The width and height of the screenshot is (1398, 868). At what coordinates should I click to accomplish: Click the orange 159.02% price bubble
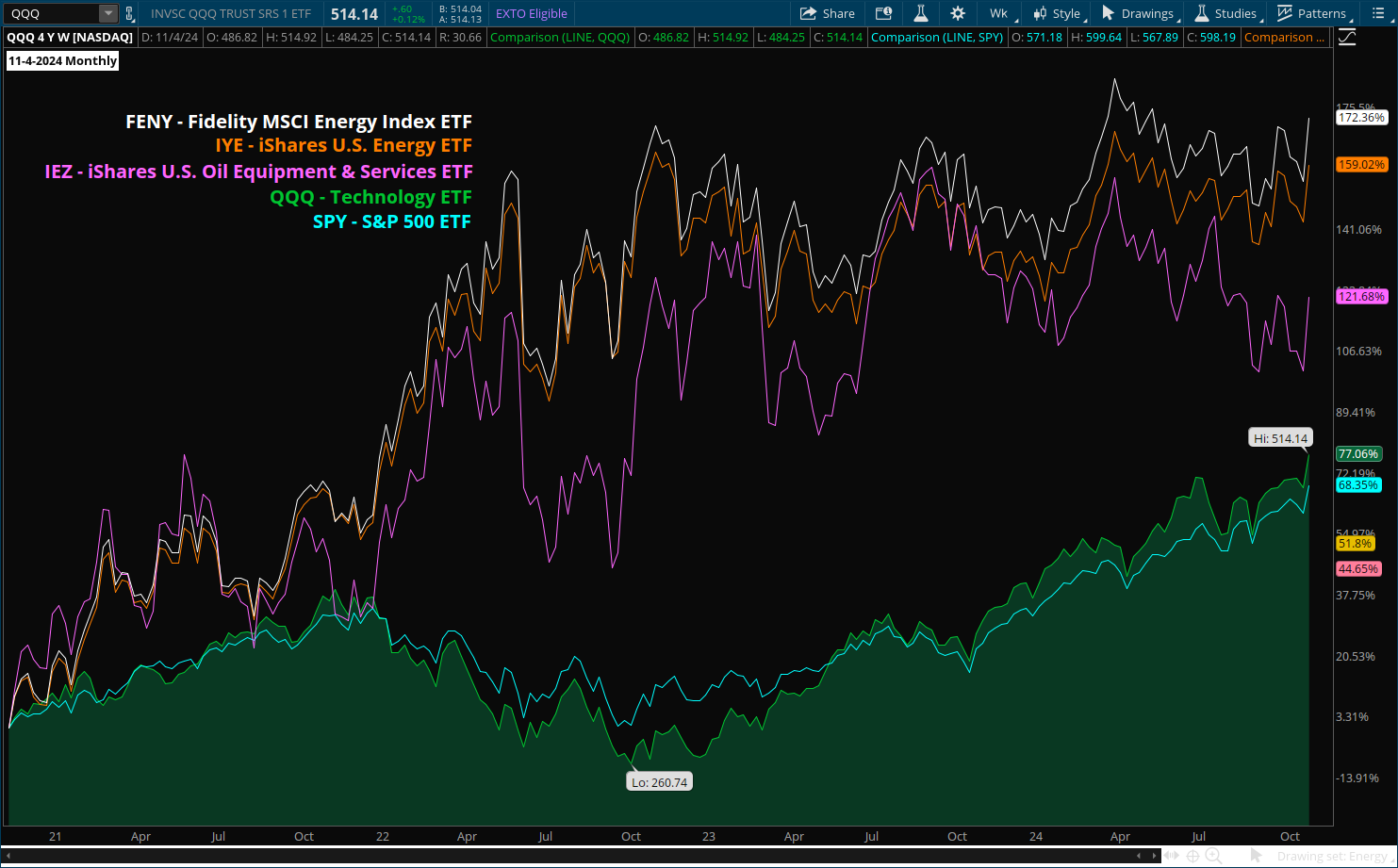point(1362,164)
